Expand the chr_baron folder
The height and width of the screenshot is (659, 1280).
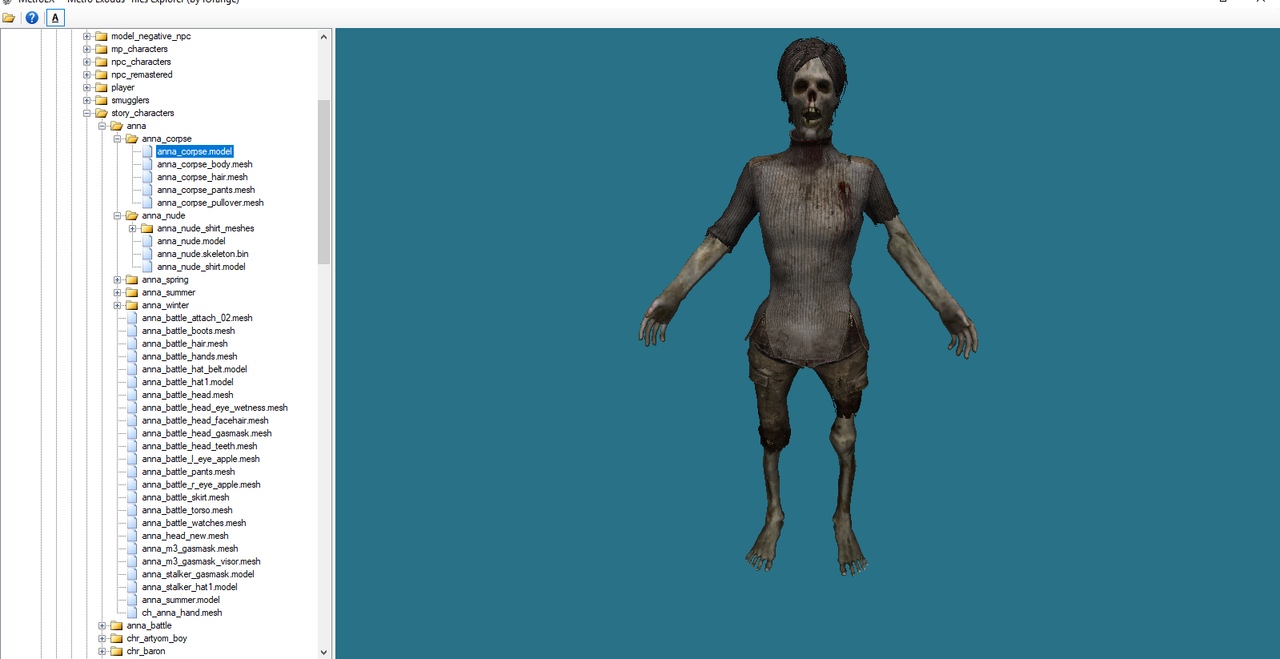102,651
